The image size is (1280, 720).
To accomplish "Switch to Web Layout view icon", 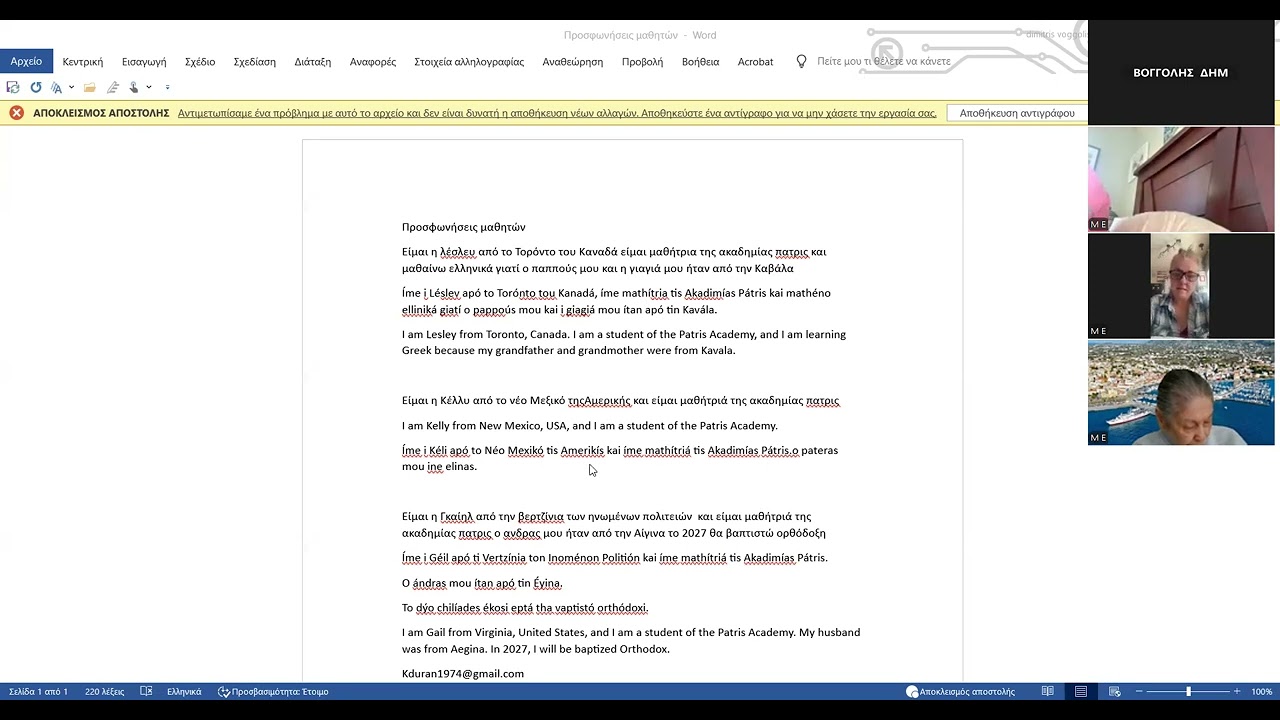I will pyautogui.click(x=1114, y=692).
